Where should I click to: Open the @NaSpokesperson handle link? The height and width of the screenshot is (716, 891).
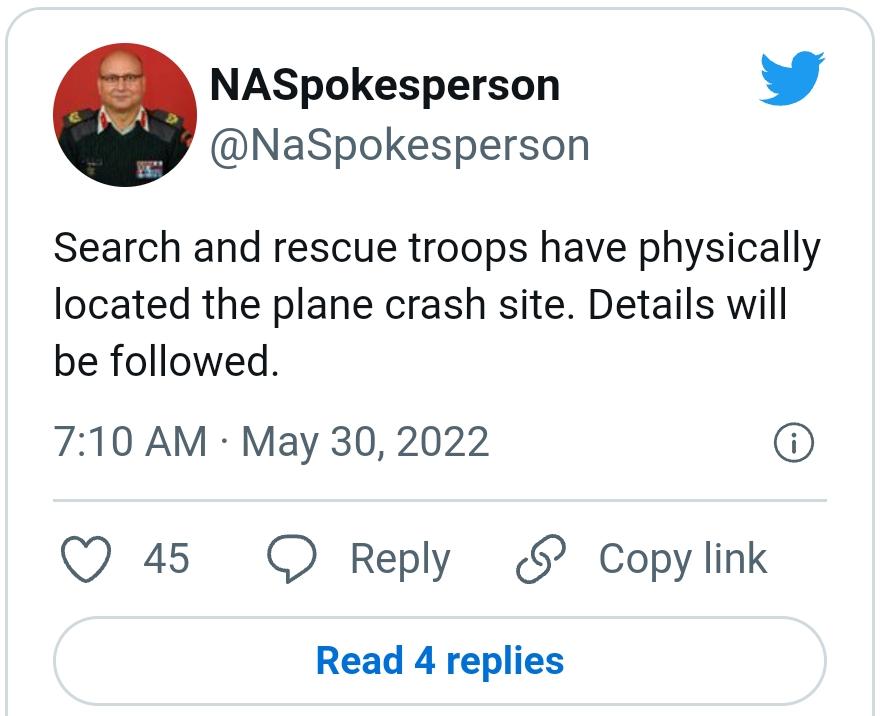pyautogui.click(x=399, y=146)
